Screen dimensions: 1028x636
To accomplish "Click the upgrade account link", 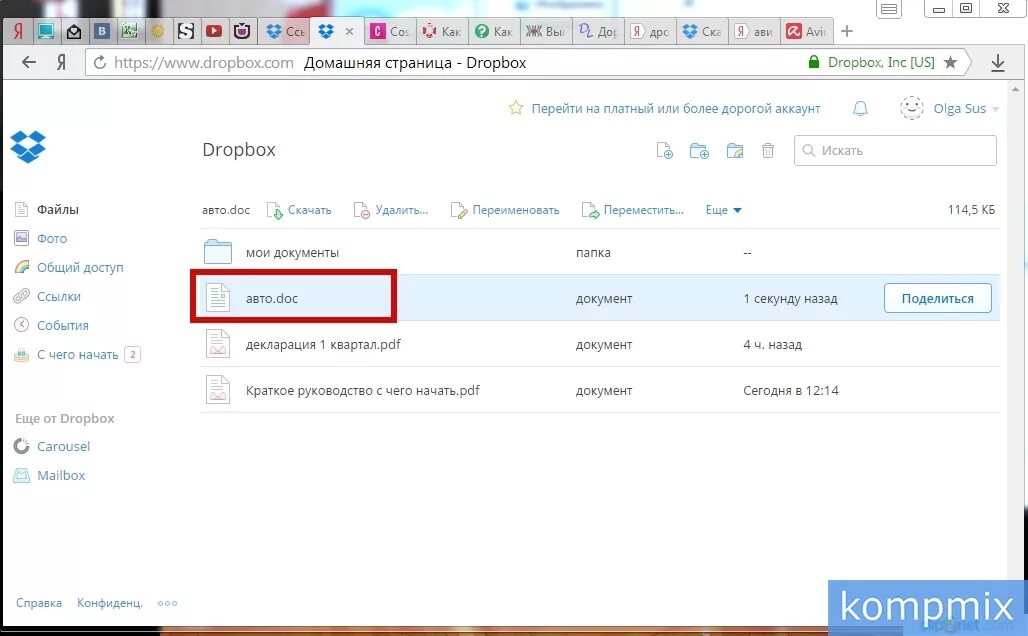I will tap(675, 108).
